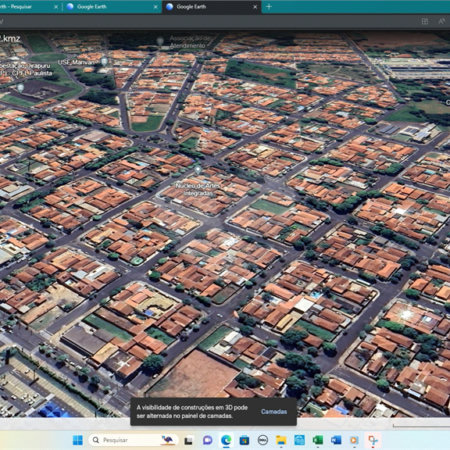Open the Camadas layers panel link

(274, 412)
